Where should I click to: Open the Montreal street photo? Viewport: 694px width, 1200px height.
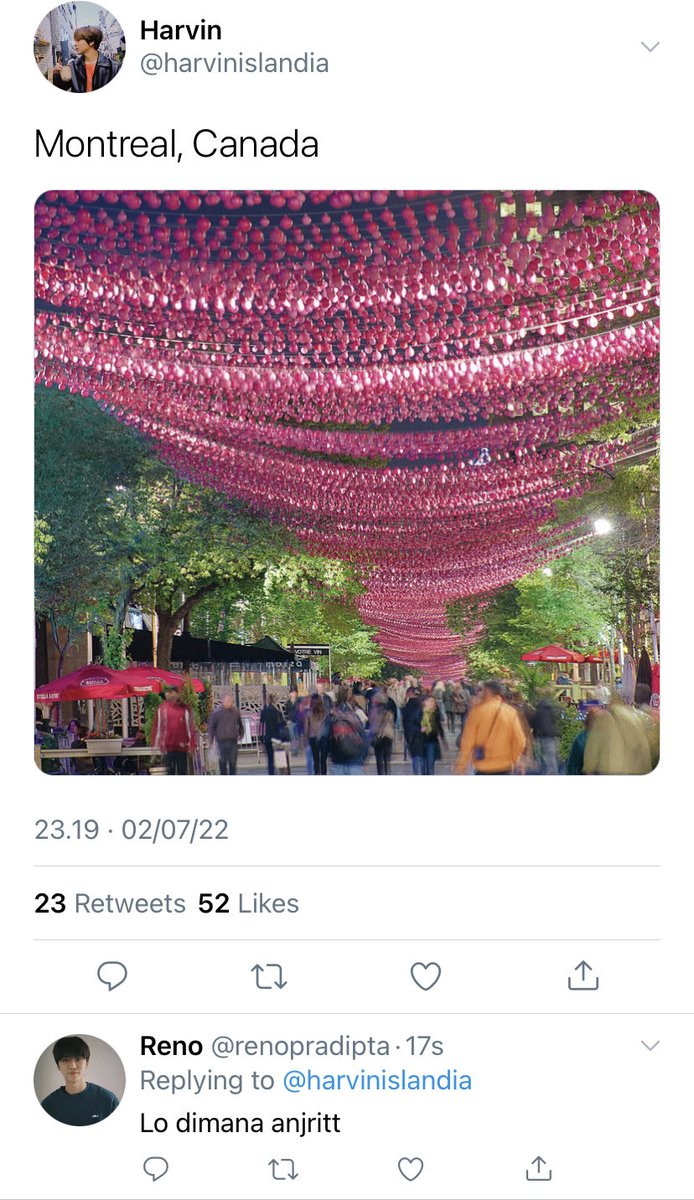tap(347, 482)
